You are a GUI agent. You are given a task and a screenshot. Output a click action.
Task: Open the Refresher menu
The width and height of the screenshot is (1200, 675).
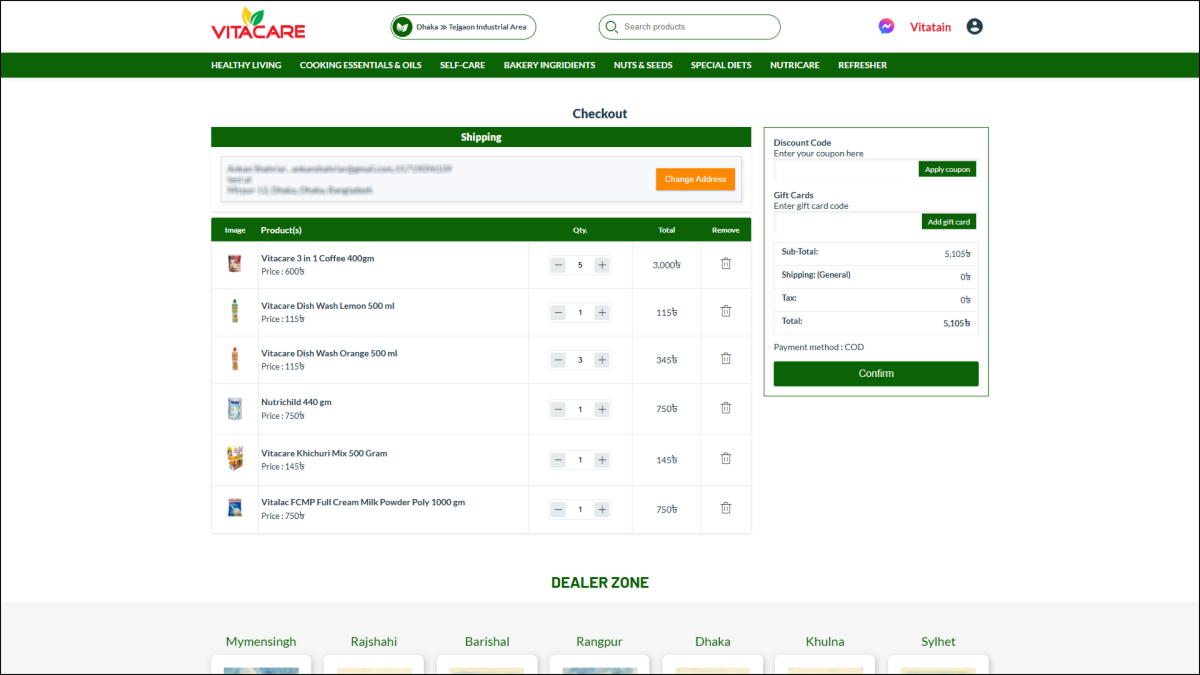tap(862, 65)
